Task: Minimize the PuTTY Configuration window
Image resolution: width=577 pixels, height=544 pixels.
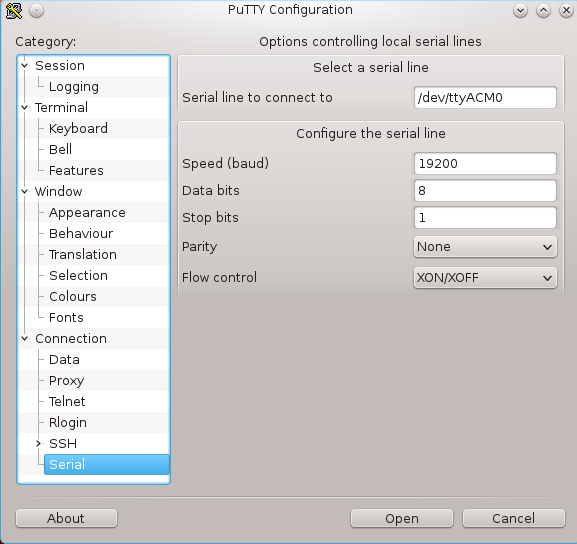Action: [520, 11]
